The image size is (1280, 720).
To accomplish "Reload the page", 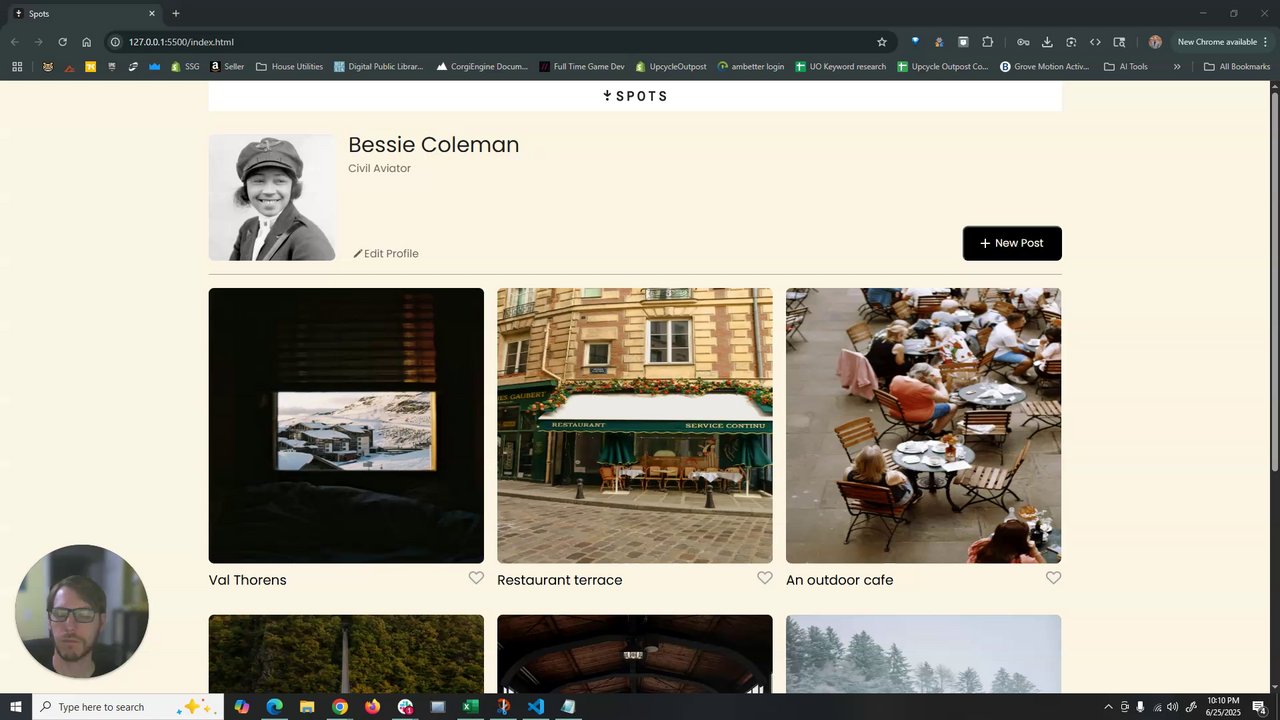I will 62,42.
